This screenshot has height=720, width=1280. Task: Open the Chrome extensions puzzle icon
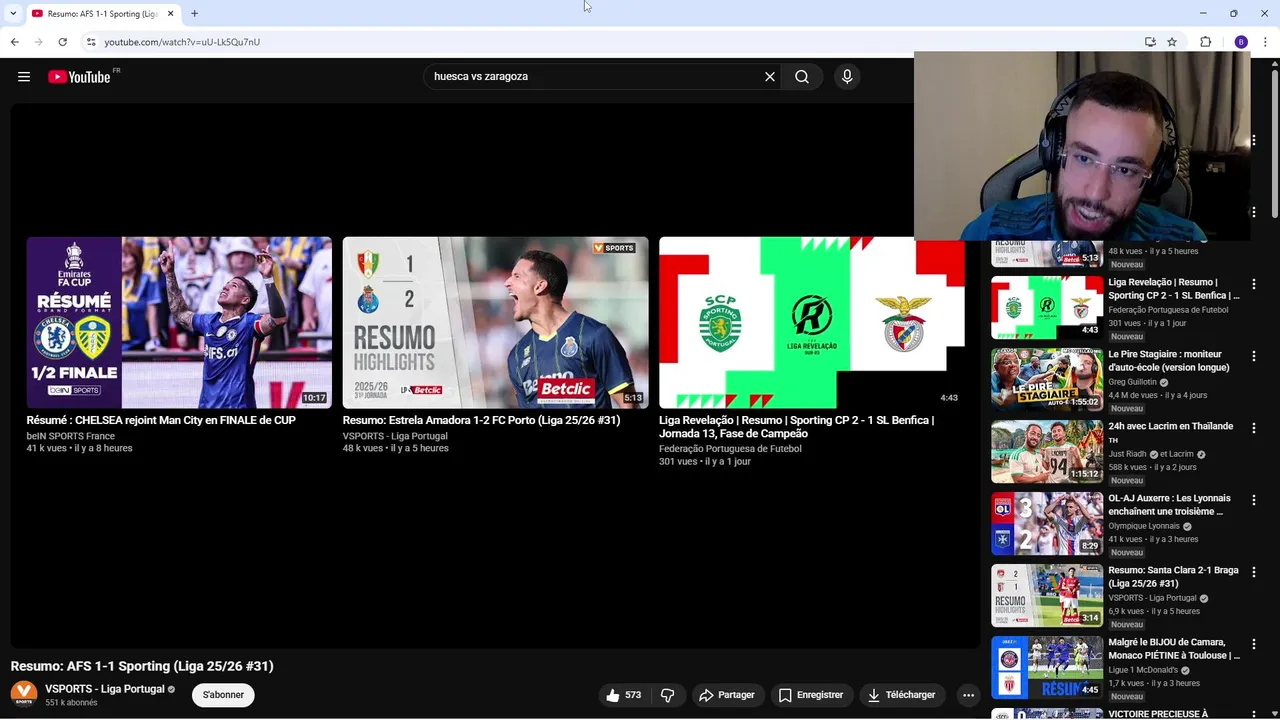[x=1205, y=42]
